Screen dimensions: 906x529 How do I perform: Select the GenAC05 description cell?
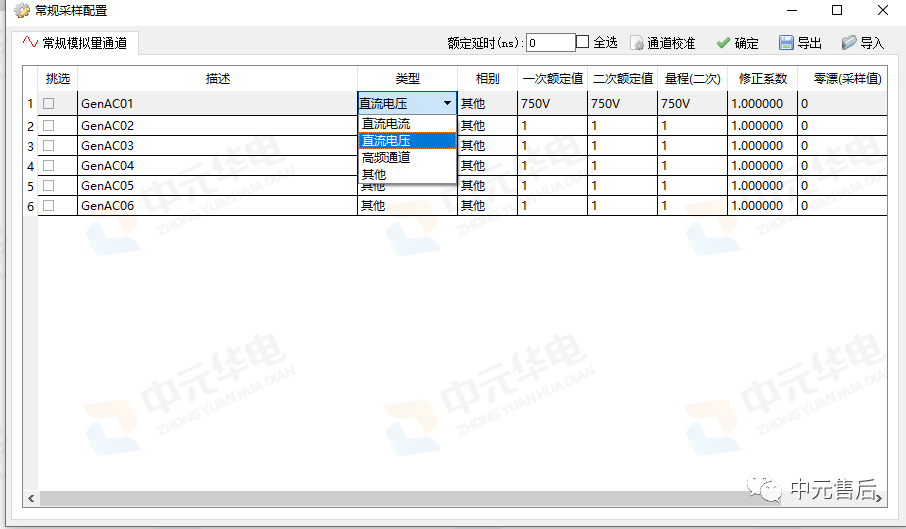coord(217,185)
